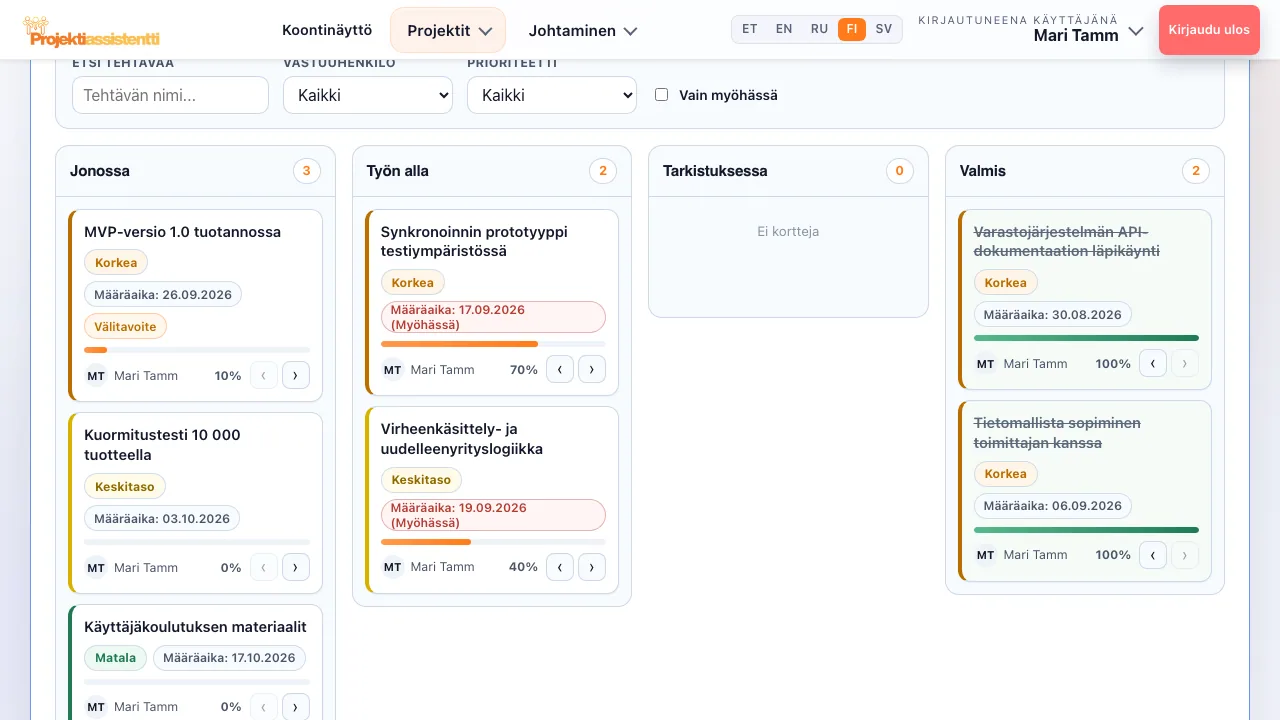The height and width of the screenshot is (720, 1280).
Task: Open the Vastuuhenkilö dropdown
Action: [368, 95]
